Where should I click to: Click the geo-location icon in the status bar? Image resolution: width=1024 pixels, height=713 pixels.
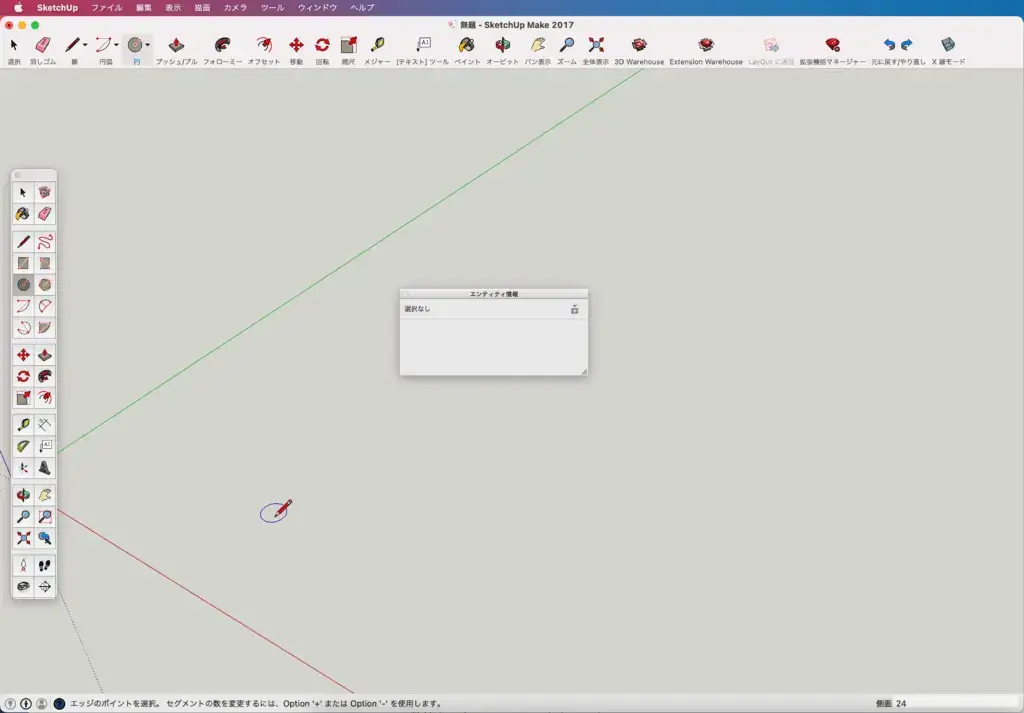coord(10,704)
